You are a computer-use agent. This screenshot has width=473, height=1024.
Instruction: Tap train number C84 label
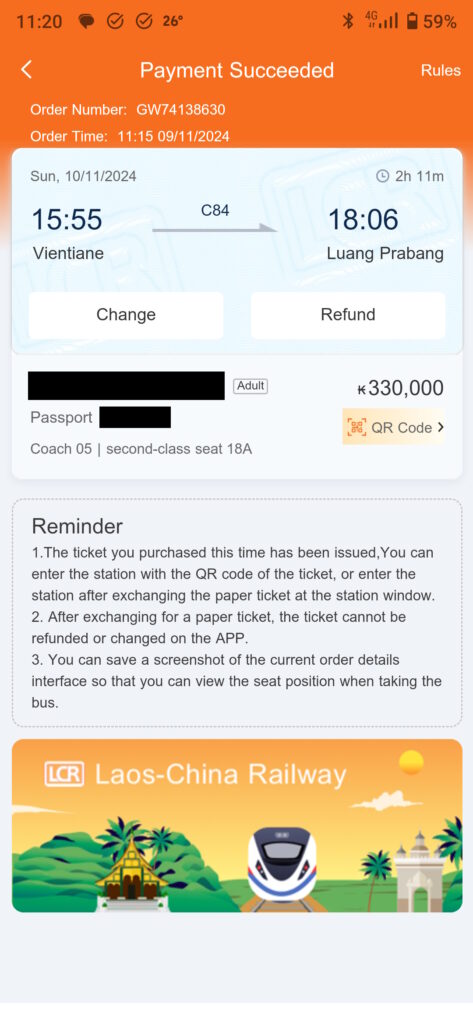(x=215, y=210)
